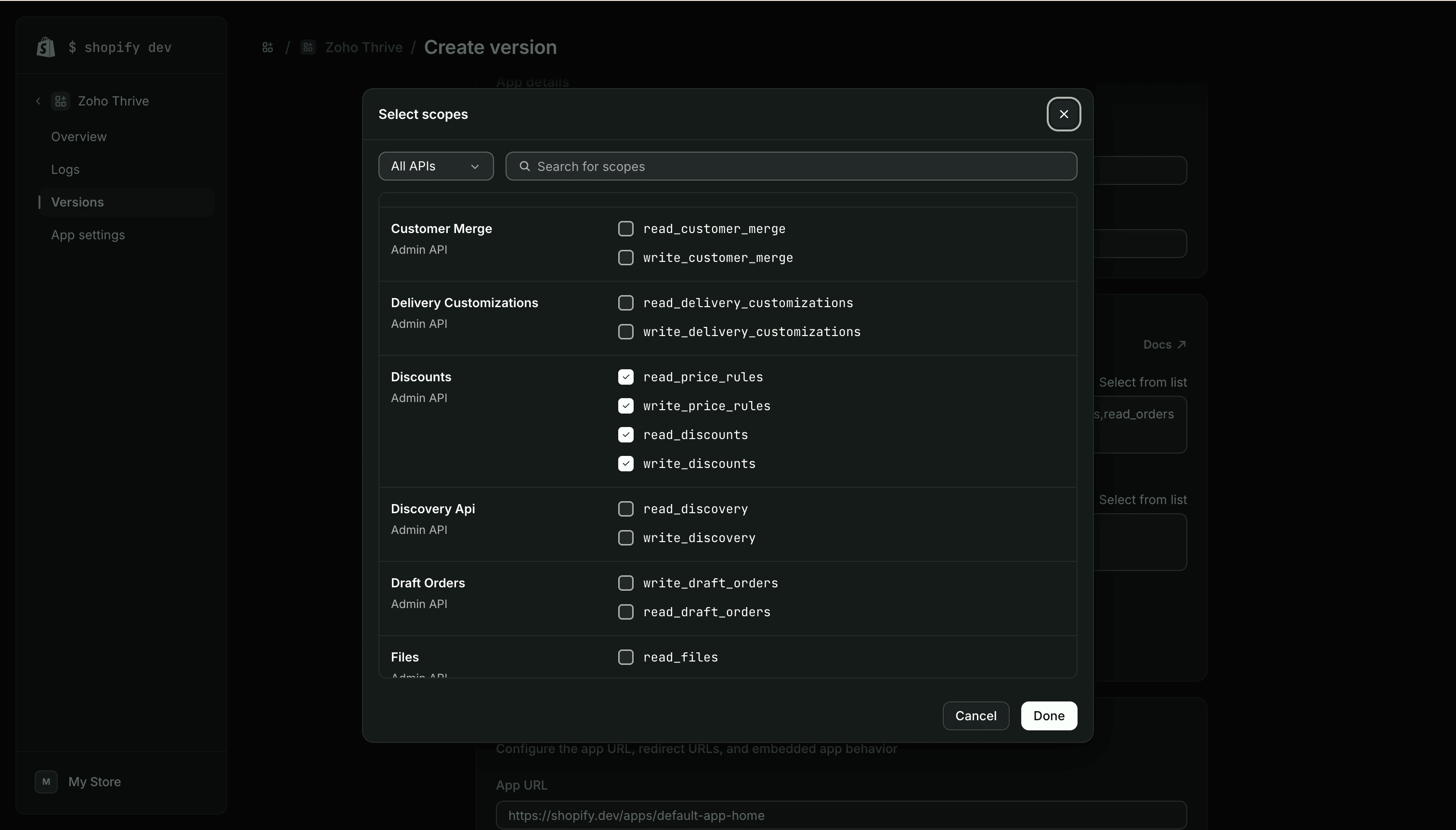Click the back chevron beside Zoho Thrive sidebar
This screenshot has height=830, width=1456.
(38, 101)
